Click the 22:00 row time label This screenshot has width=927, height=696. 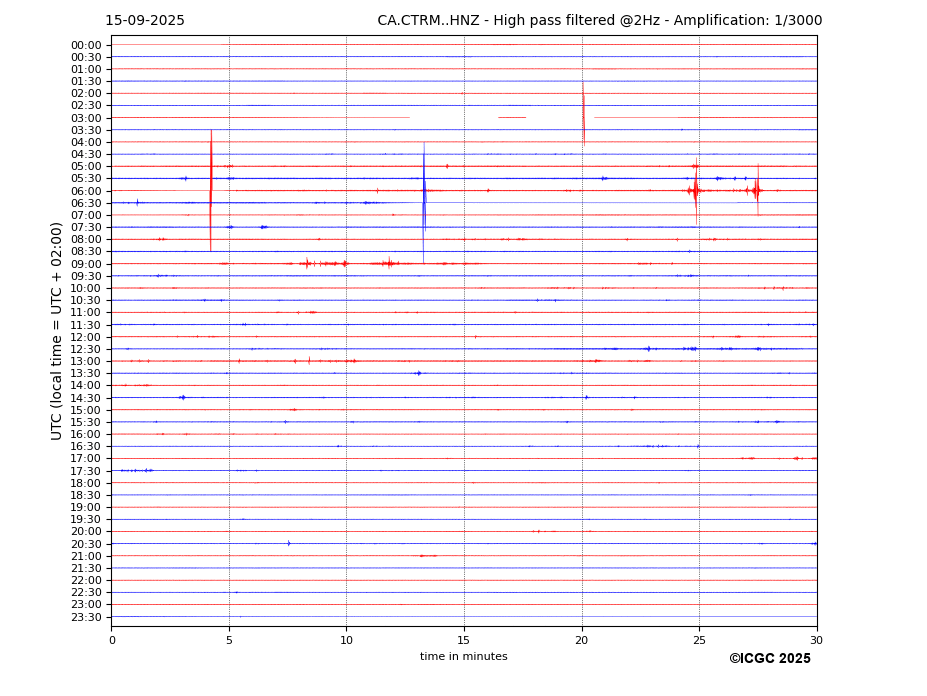click(x=86, y=581)
